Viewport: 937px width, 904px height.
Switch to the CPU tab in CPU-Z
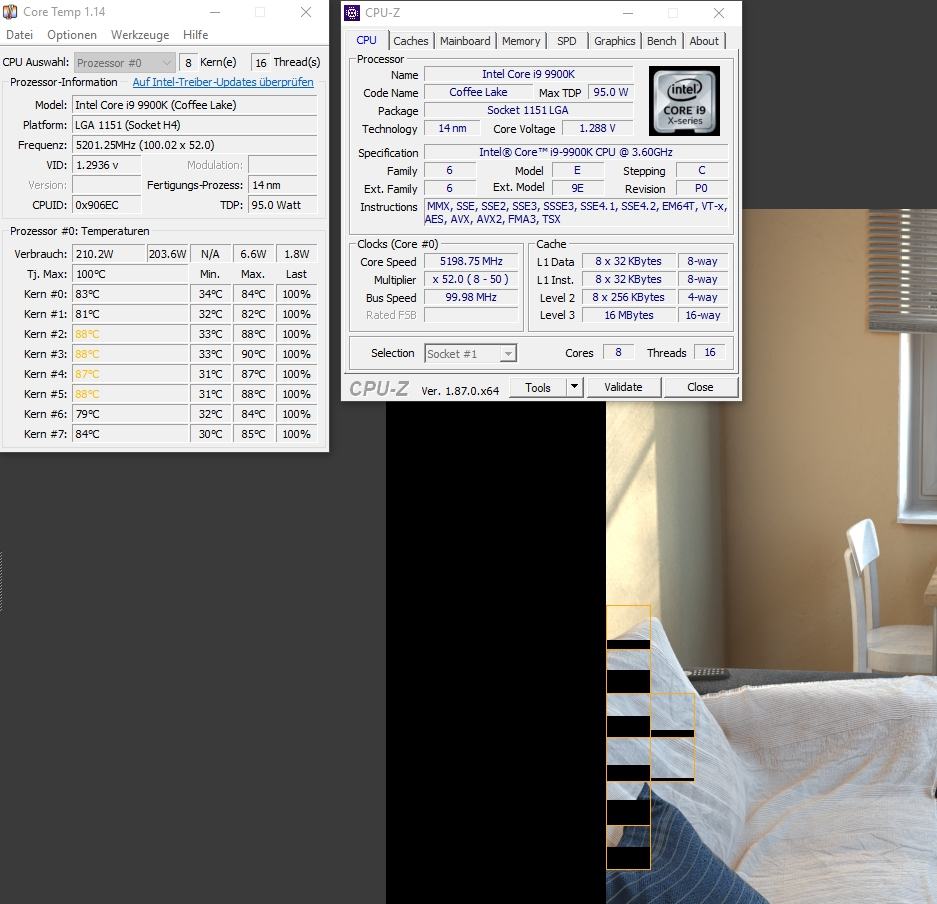tap(366, 40)
